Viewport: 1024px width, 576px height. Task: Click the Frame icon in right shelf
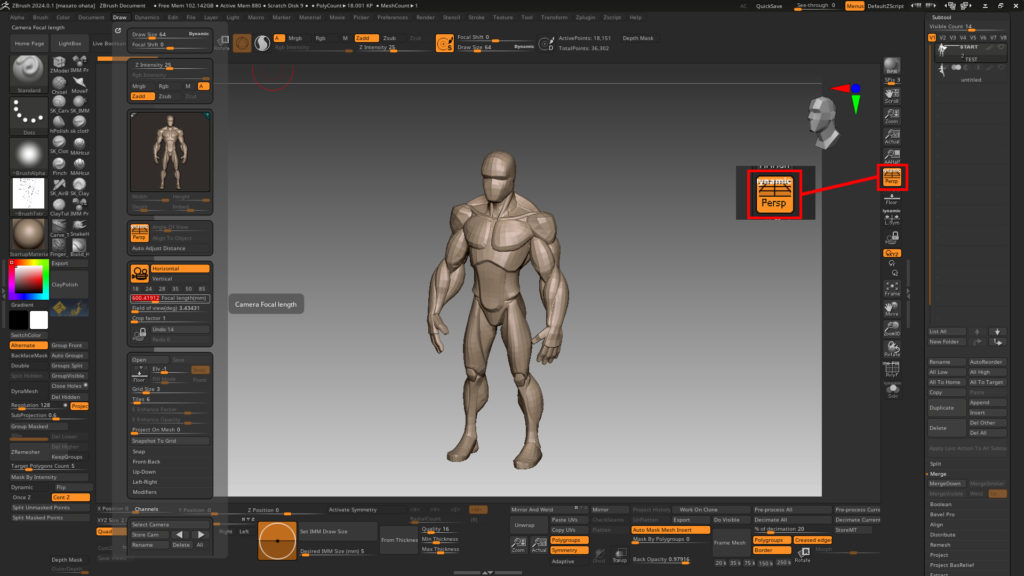click(x=891, y=289)
